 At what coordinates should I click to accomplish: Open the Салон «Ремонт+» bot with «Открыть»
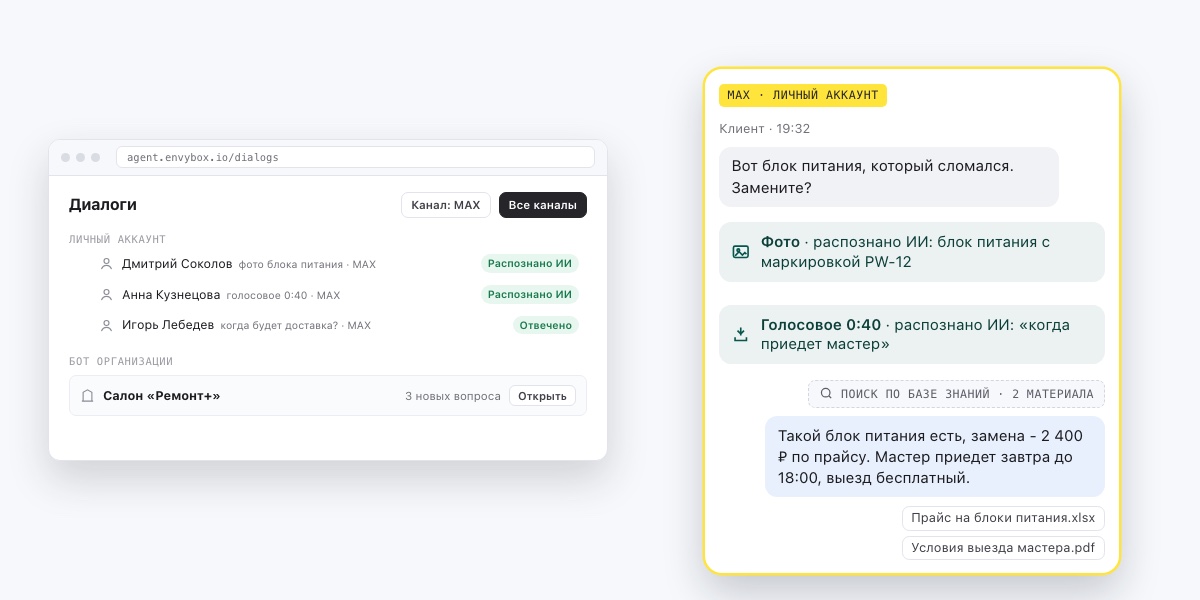coord(542,396)
